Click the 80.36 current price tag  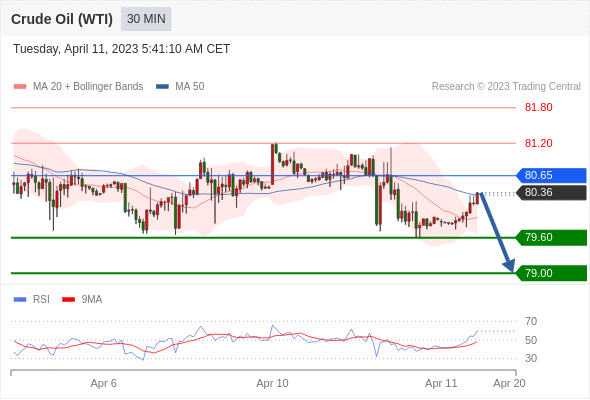pyautogui.click(x=551, y=193)
